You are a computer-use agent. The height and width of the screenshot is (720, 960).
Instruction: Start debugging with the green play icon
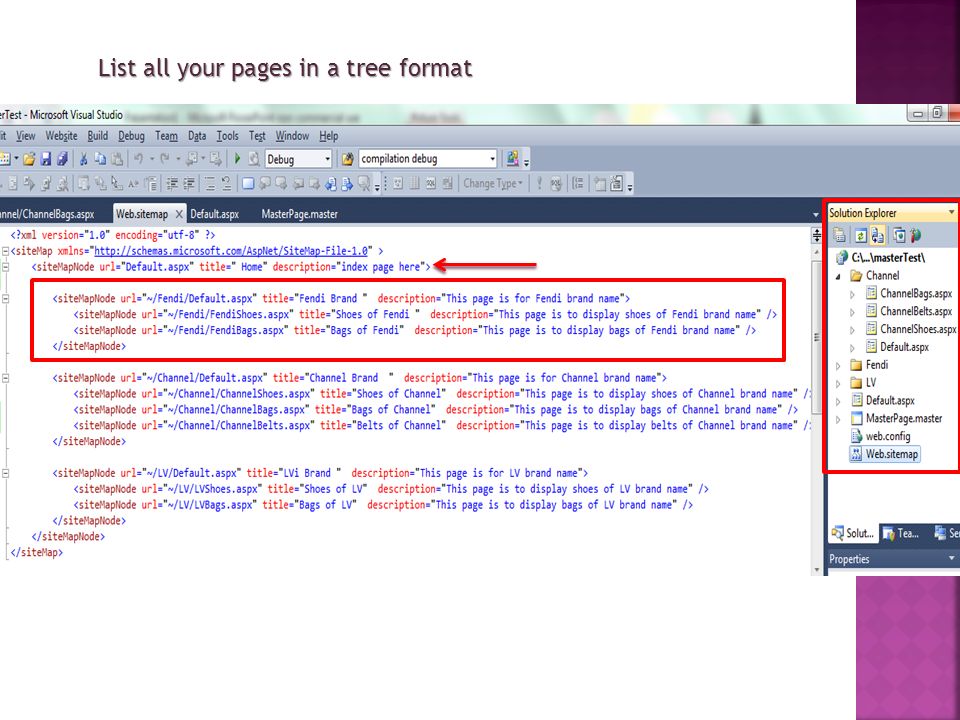[x=237, y=159]
